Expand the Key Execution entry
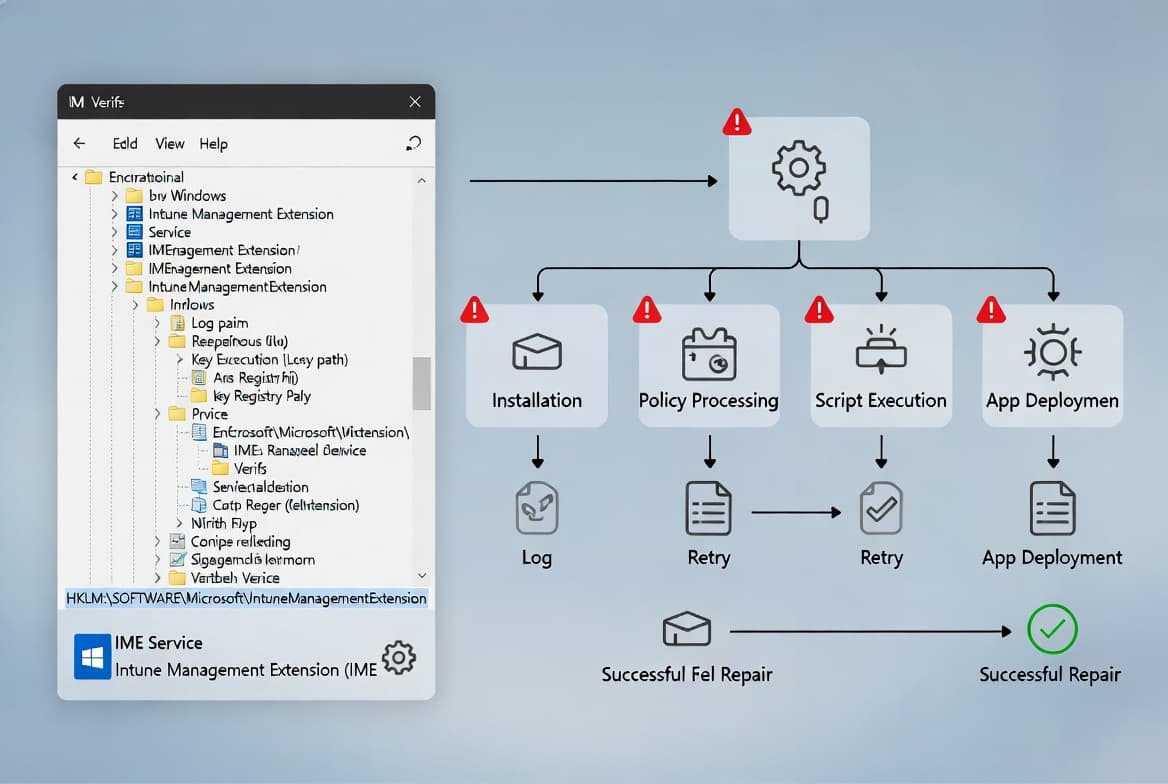Image resolution: width=1168 pixels, height=784 pixels. [x=180, y=359]
